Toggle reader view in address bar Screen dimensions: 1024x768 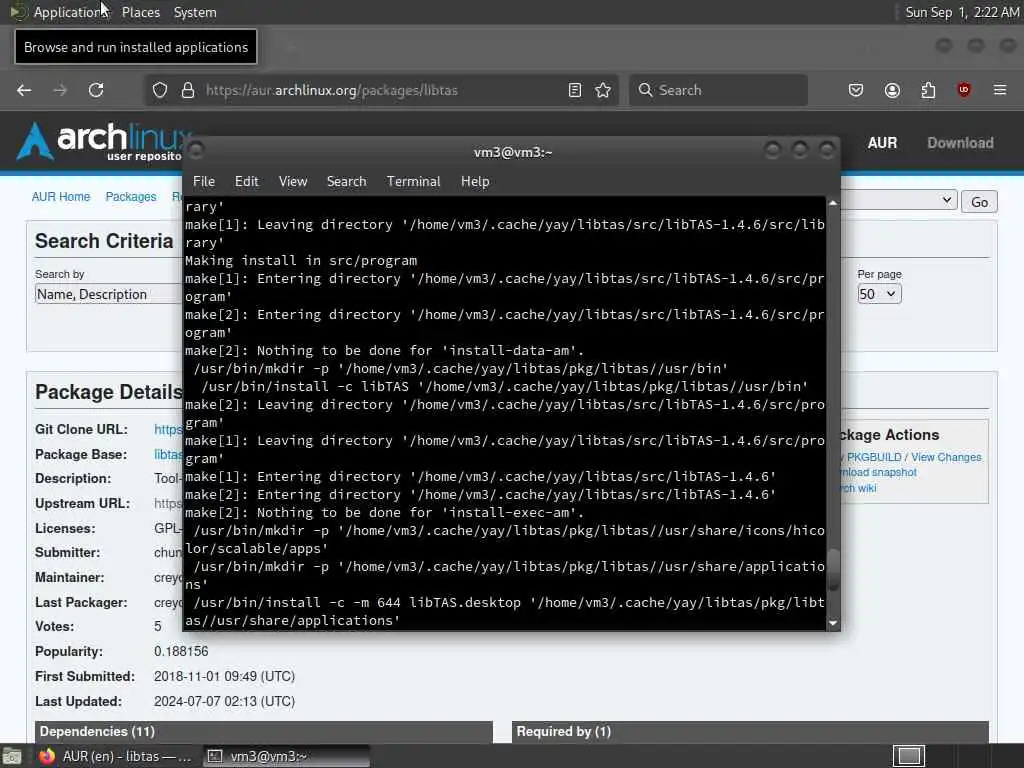[x=575, y=90]
